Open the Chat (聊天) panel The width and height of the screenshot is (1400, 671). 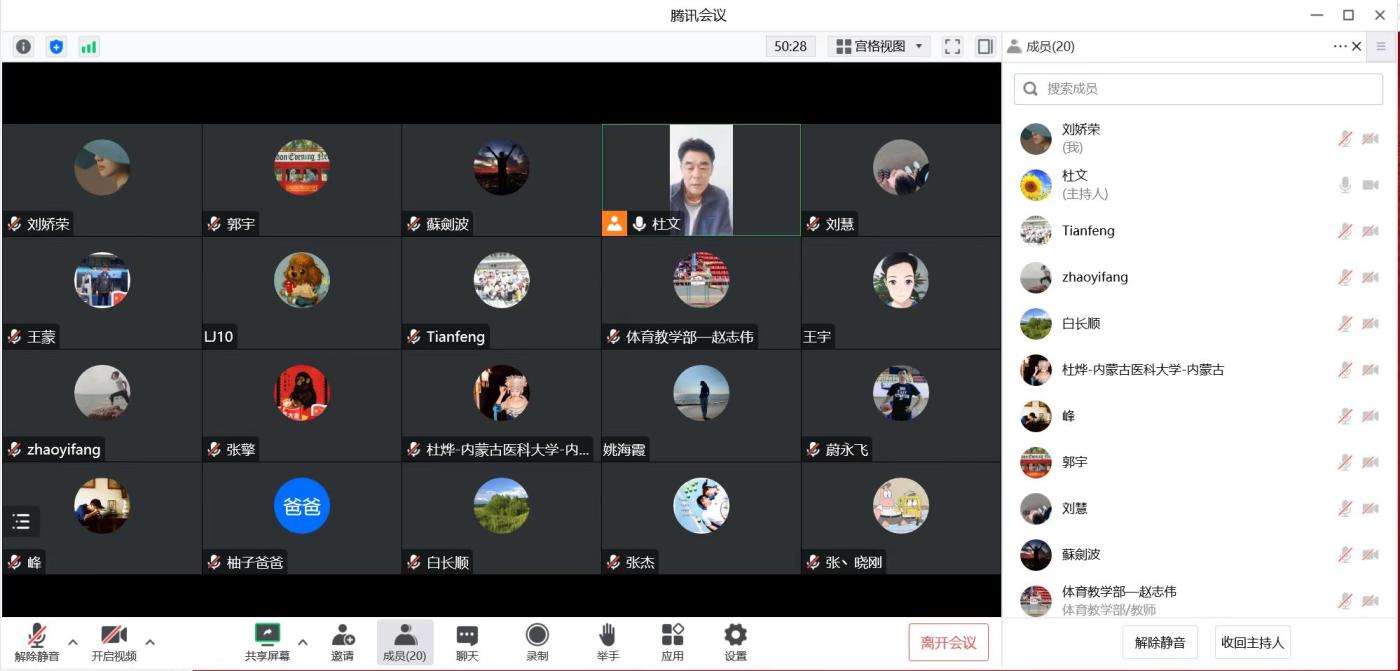[467, 641]
